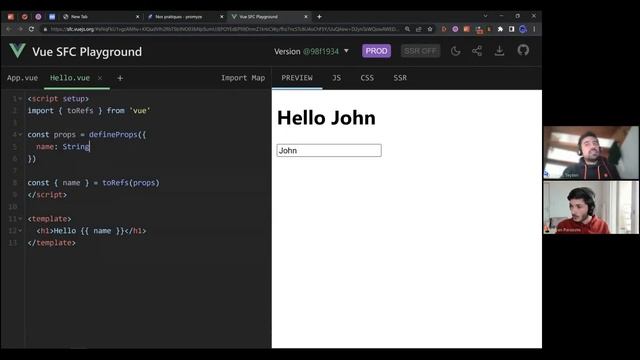
Task: Open the blue pinned tab
Action: (52, 17)
